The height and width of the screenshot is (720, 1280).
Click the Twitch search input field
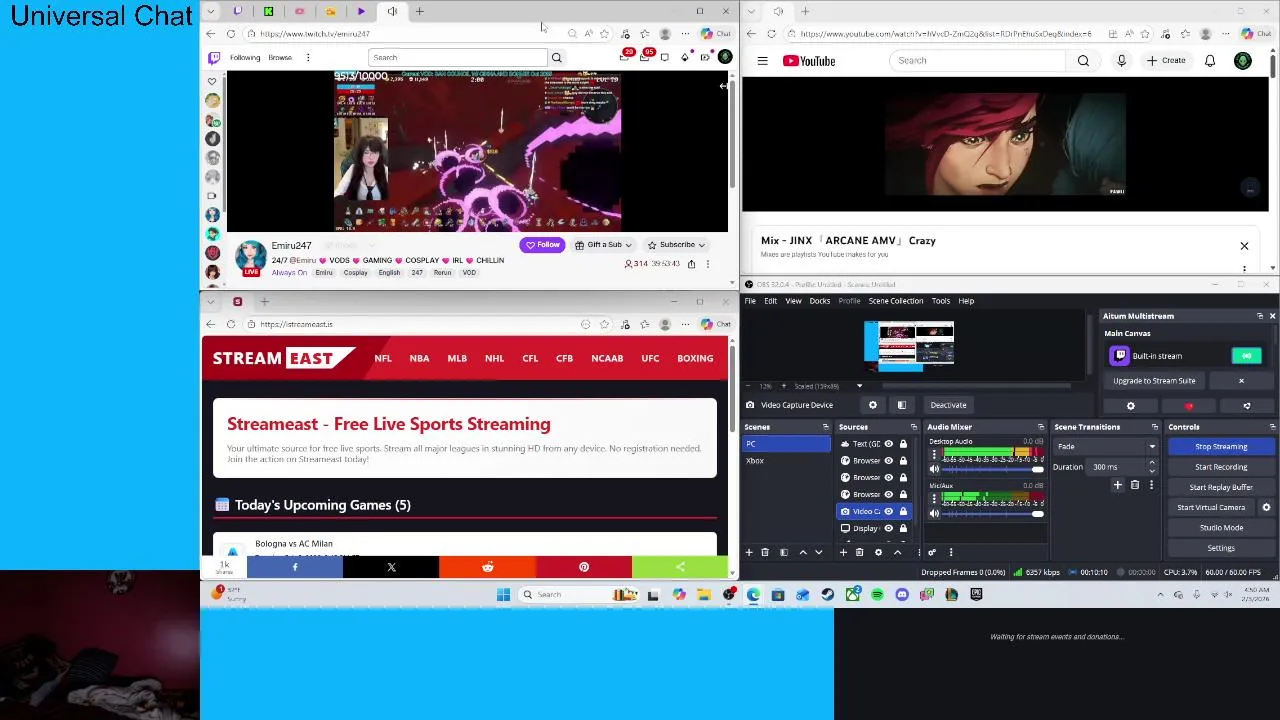point(457,58)
